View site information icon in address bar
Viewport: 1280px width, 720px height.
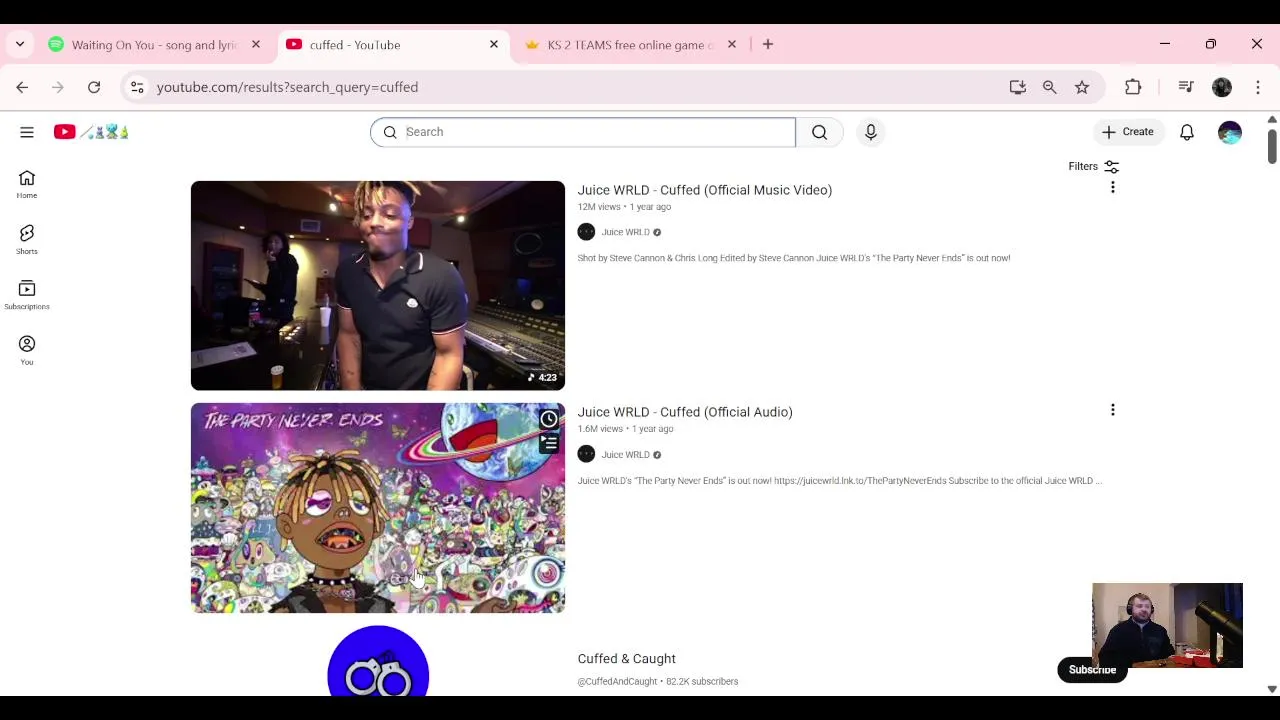(137, 87)
